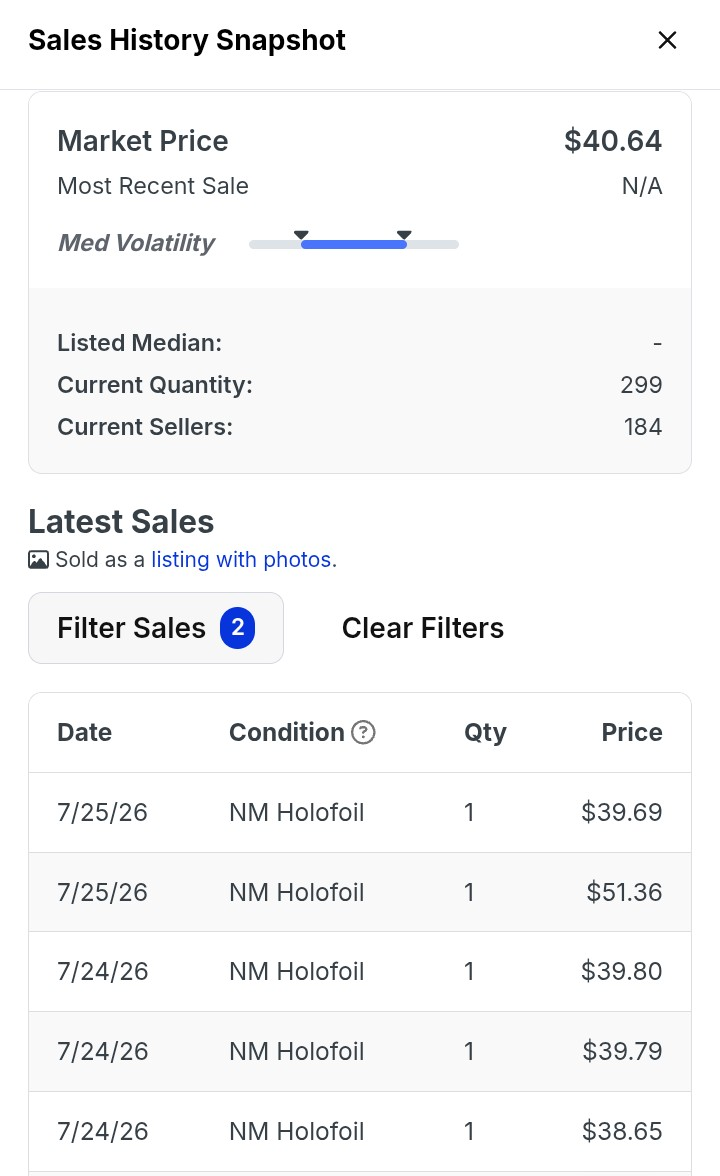
Task: Close the Sales History Snapshot panel
Action: (x=667, y=40)
